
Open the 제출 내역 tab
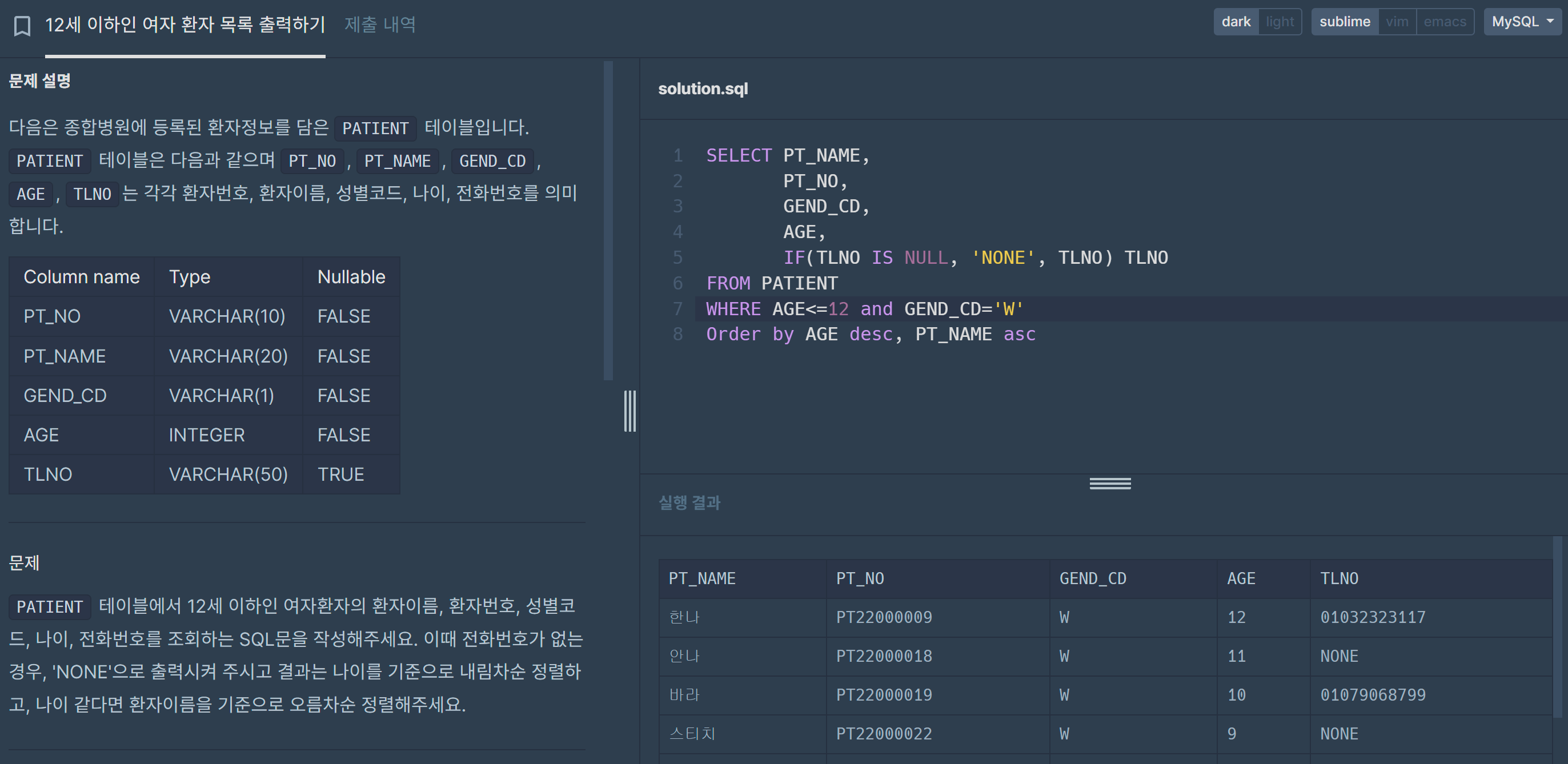pyautogui.click(x=380, y=25)
